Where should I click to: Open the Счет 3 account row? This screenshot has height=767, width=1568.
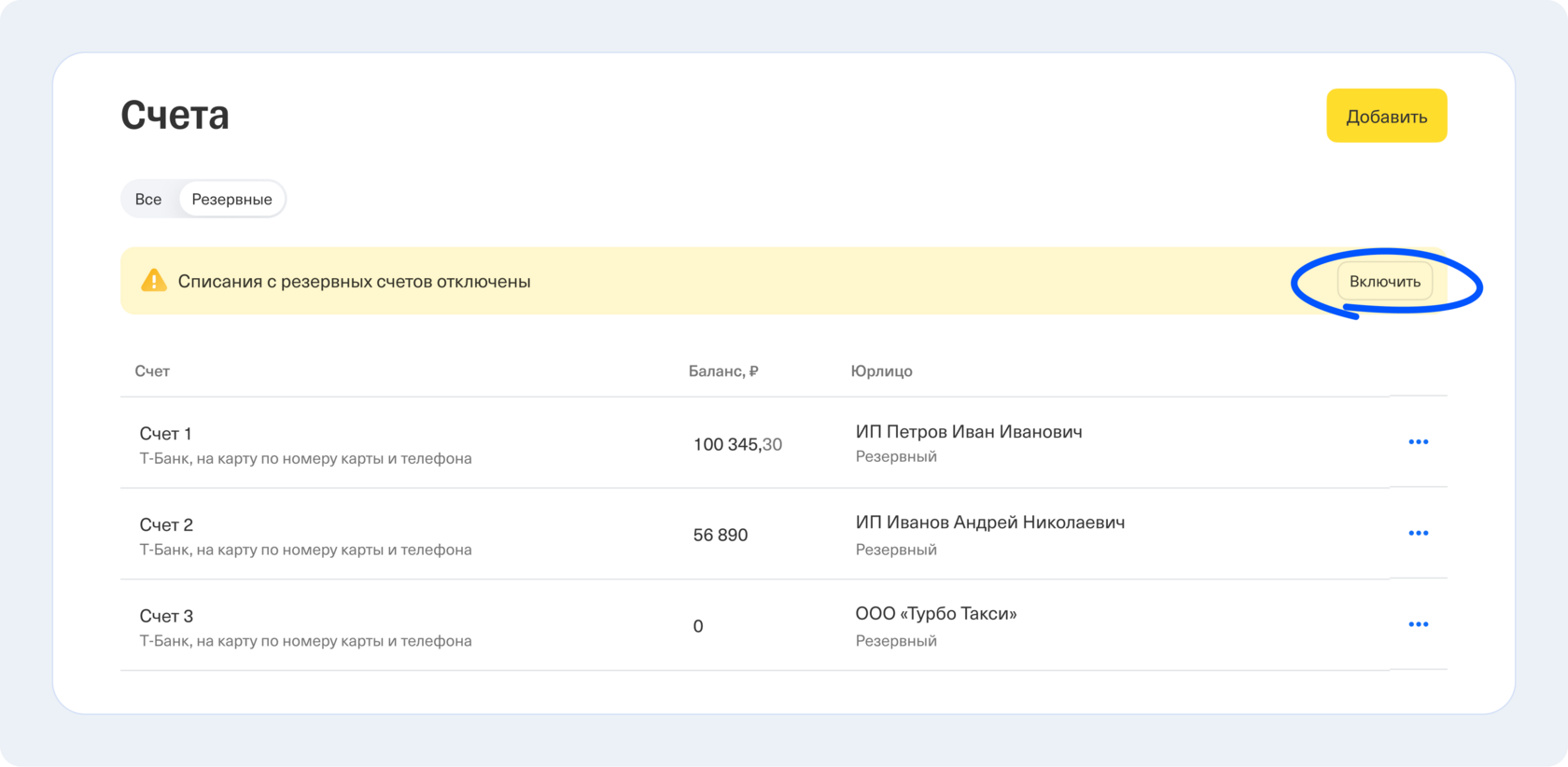166,617
